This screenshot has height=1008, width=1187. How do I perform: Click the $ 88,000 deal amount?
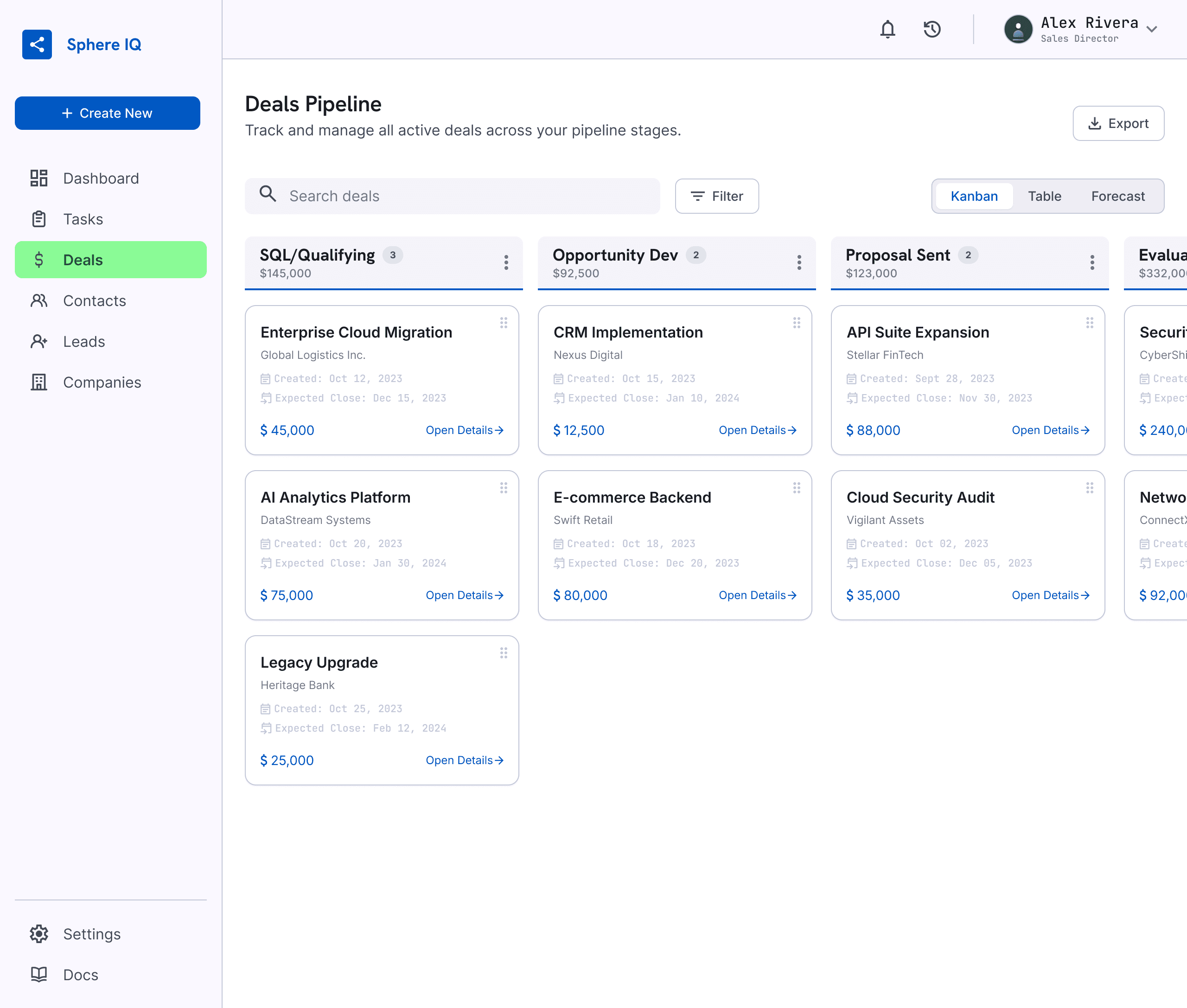pos(873,430)
